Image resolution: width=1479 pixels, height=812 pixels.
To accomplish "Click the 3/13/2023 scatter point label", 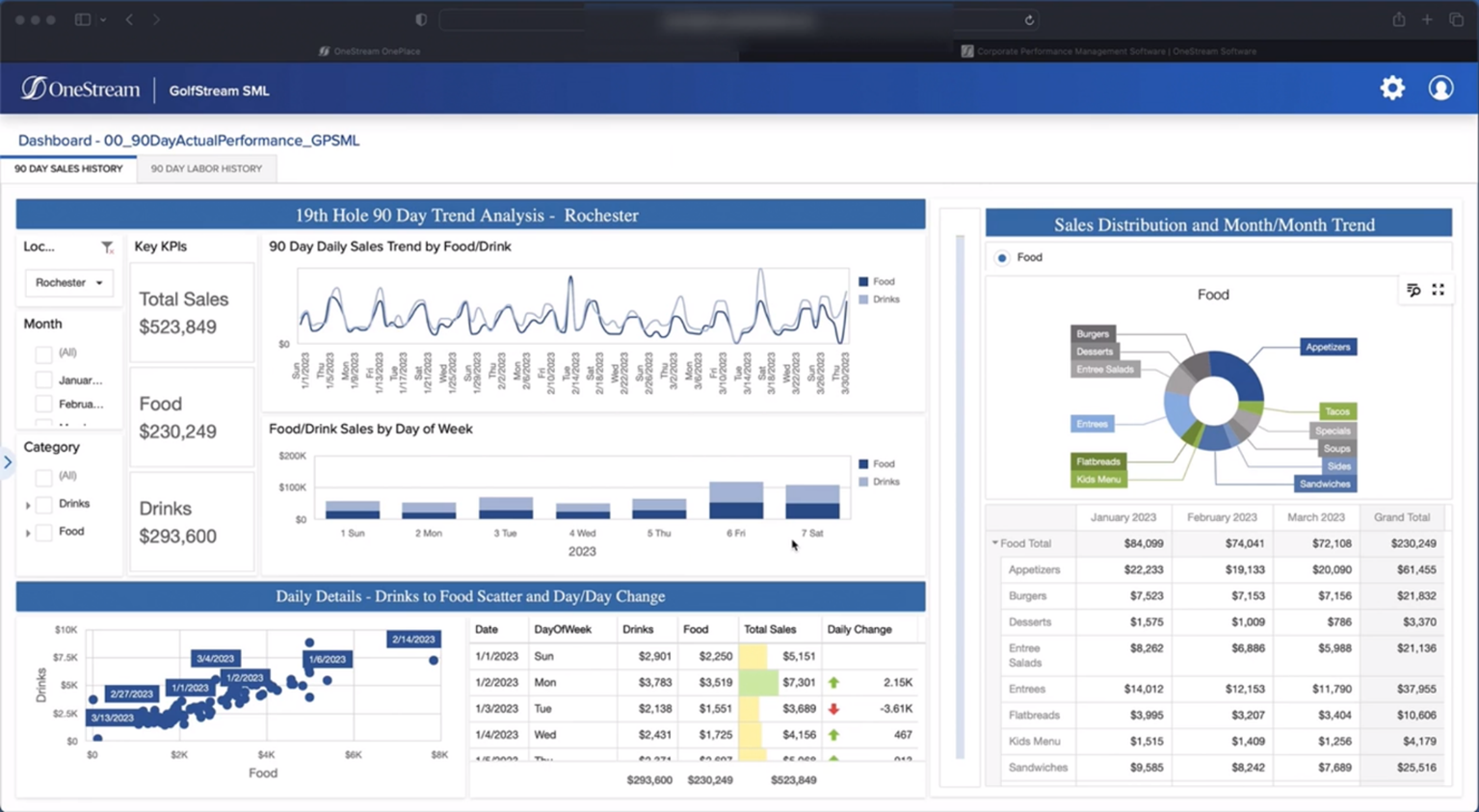I will point(112,718).
